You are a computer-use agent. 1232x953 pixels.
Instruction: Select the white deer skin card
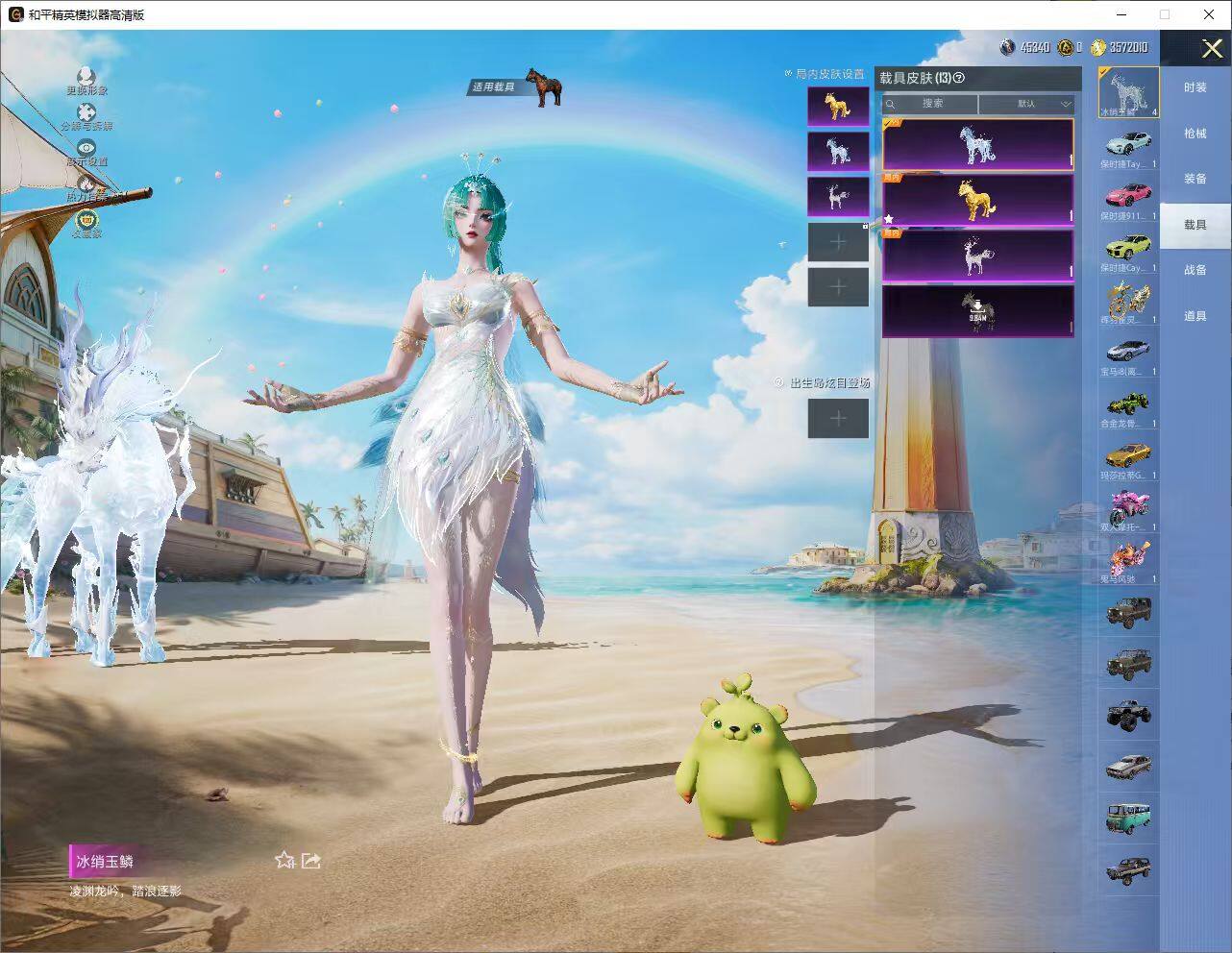pyautogui.click(x=978, y=256)
